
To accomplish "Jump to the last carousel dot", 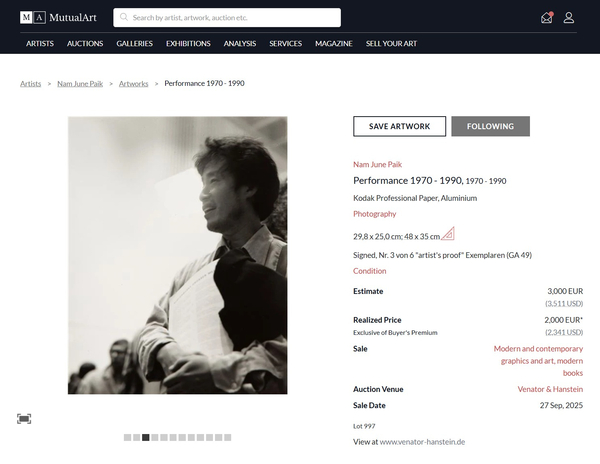I will click(x=228, y=437).
